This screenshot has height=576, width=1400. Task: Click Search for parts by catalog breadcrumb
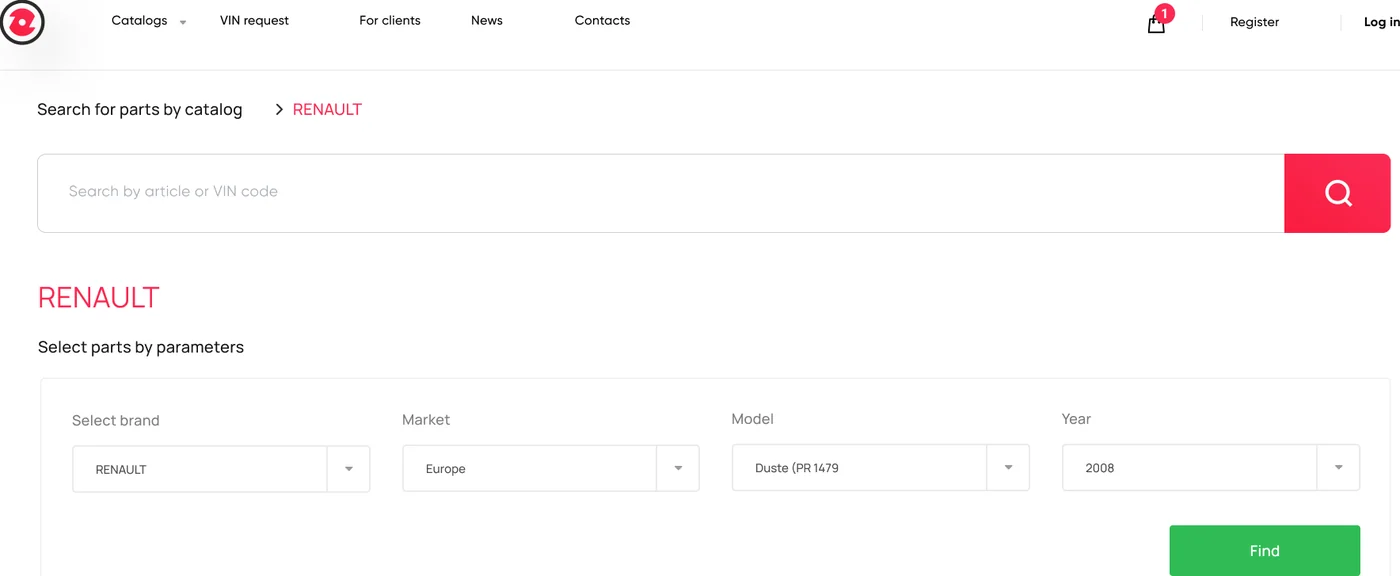[x=140, y=109]
